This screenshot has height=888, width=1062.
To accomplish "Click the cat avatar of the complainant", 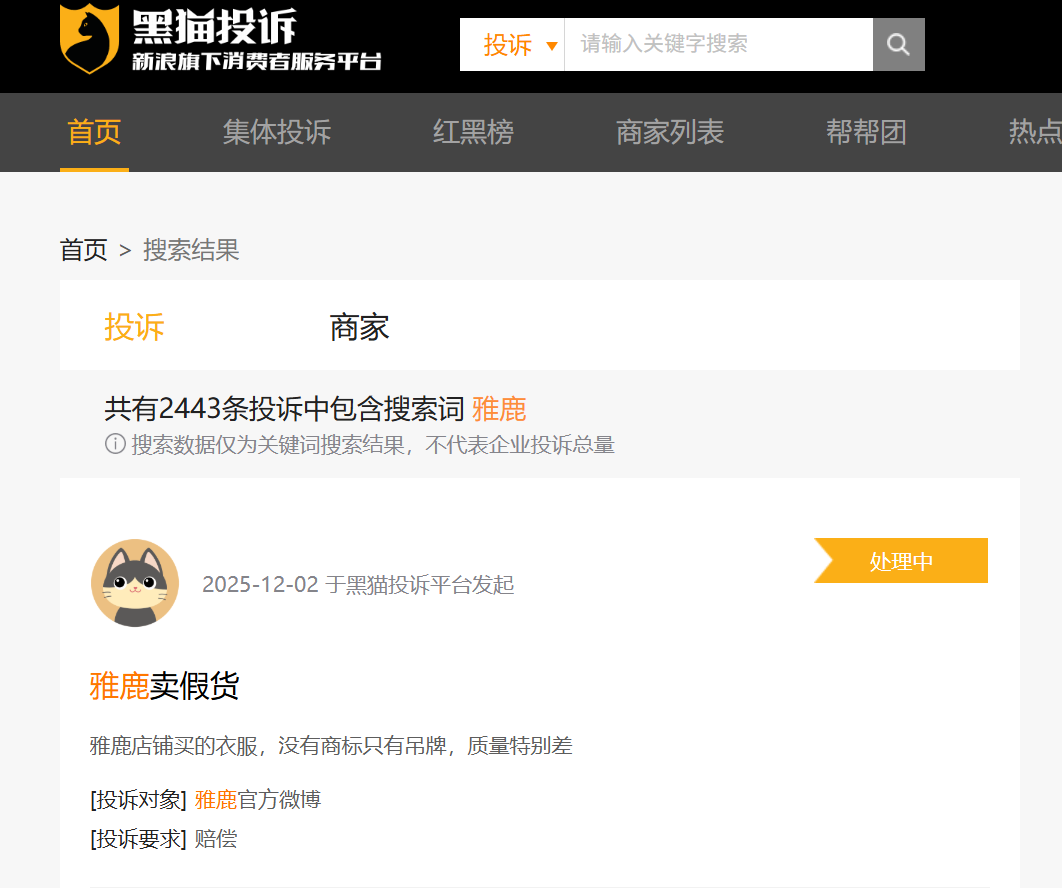I will click(x=135, y=583).
